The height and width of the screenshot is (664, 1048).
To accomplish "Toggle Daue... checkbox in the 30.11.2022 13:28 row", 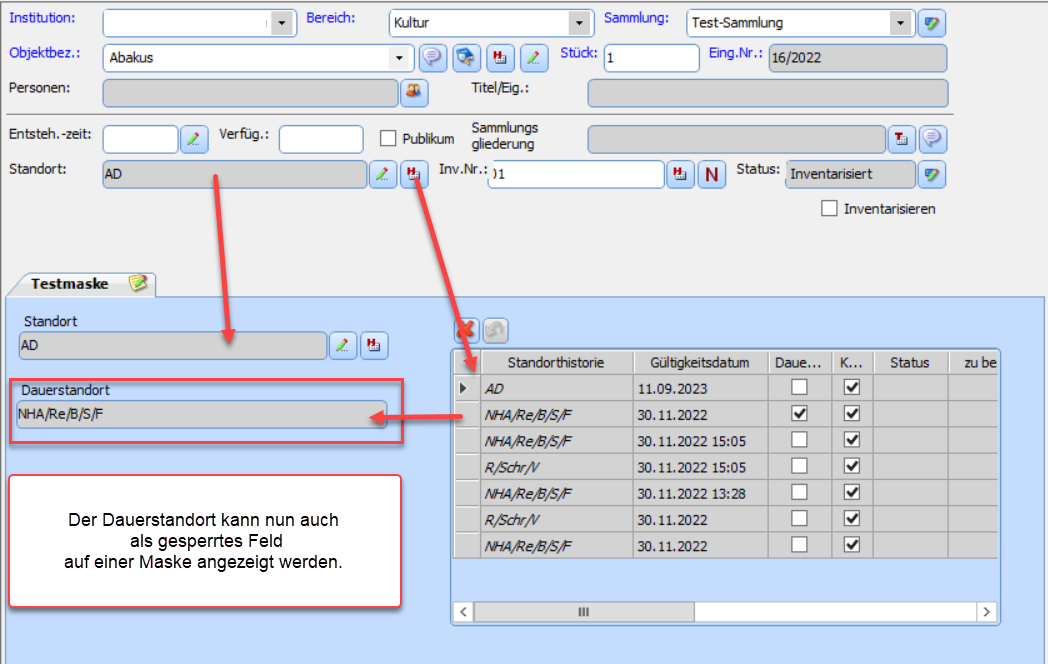I will pyautogui.click(x=799, y=492).
